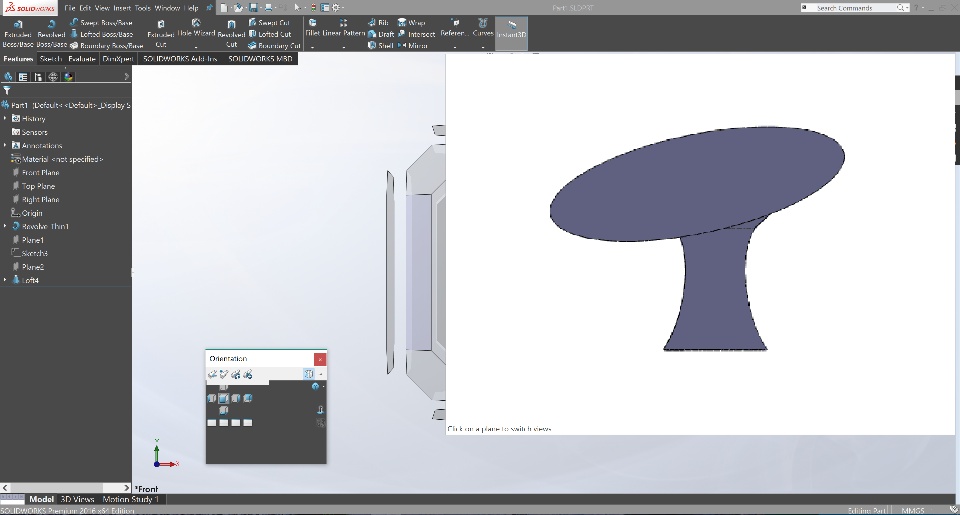Click the Search Commands field

click(x=855, y=8)
